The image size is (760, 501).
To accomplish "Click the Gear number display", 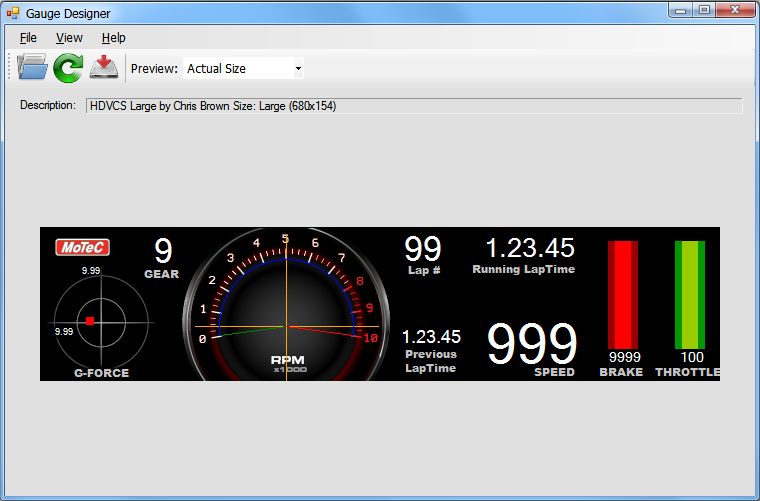I will 163,250.
